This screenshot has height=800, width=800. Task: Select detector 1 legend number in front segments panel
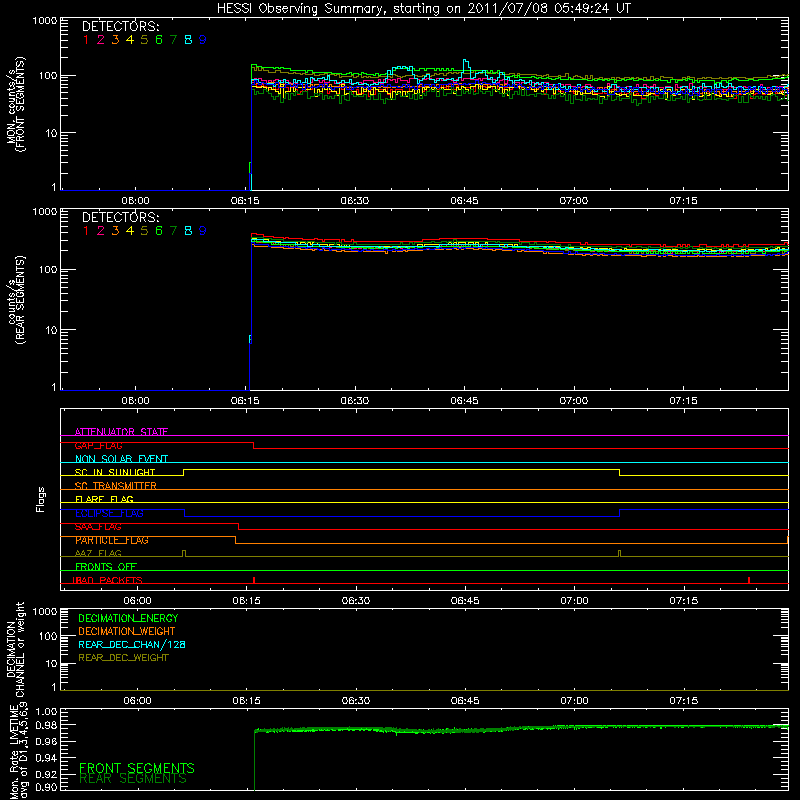pyautogui.click(x=86, y=40)
